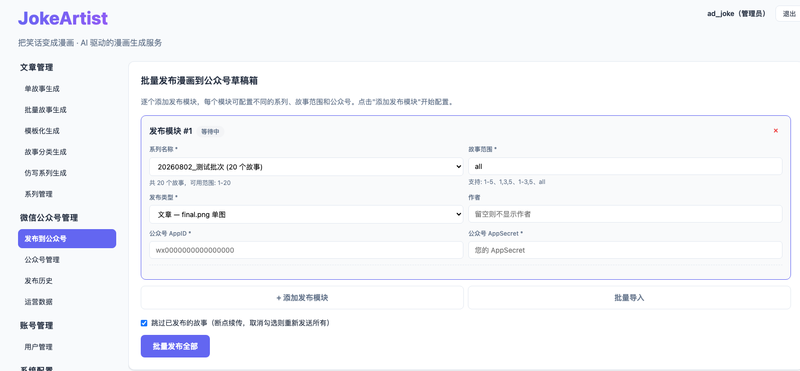The height and width of the screenshot is (371, 800).
Task: Click the 账号管理 section heading
Action: click(x=36, y=325)
